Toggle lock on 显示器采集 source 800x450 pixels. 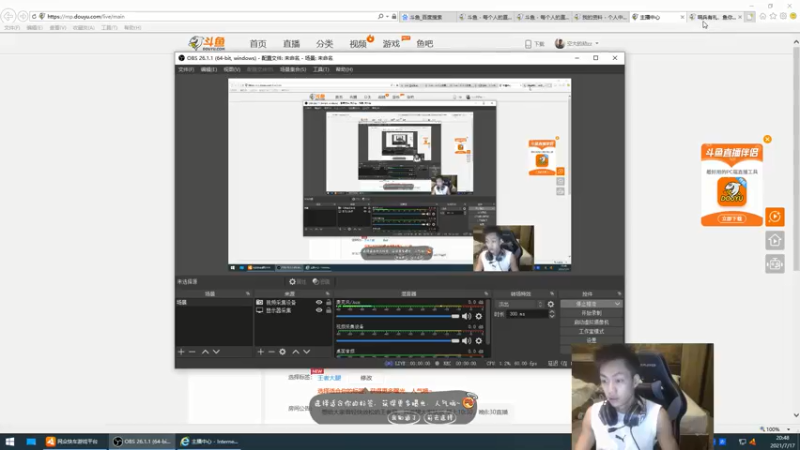pyautogui.click(x=329, y=310)
